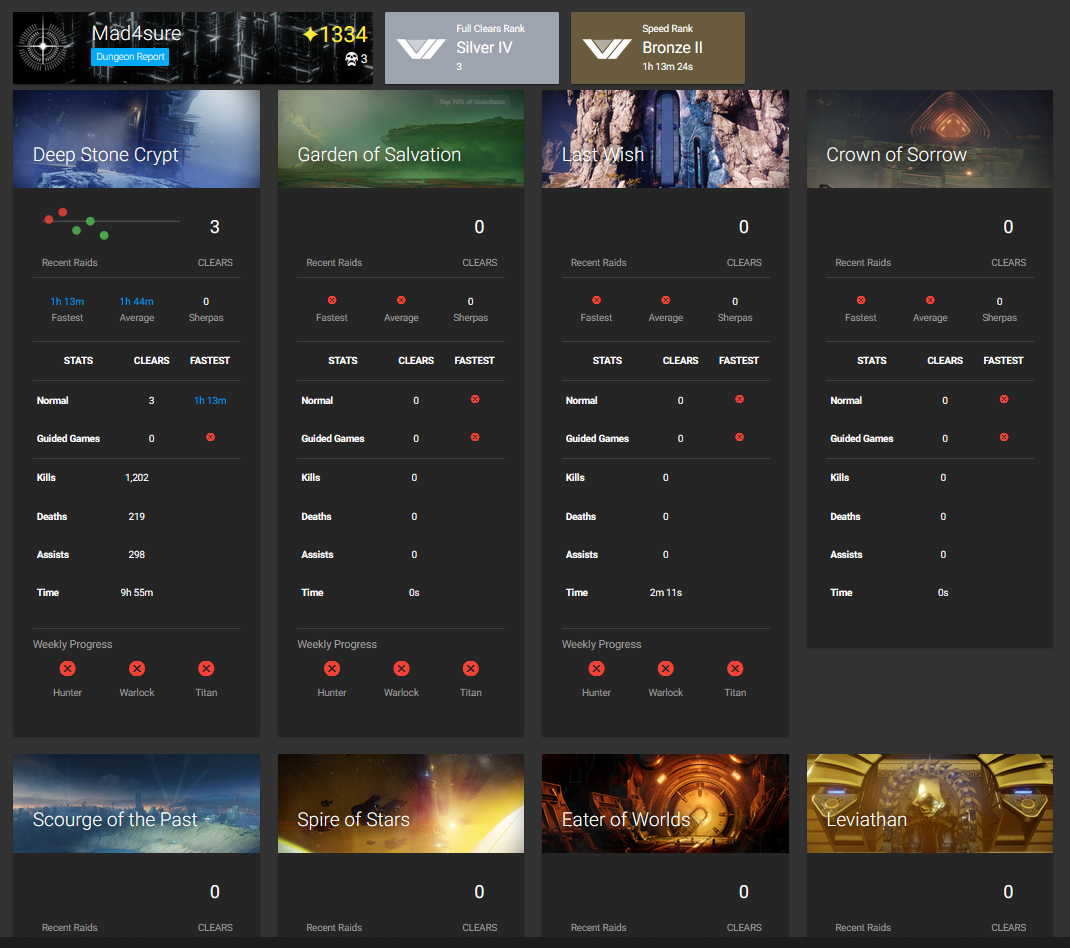Click the Mad4sure player name
Viewport: 1070px width, 948px height.
(x=136, y=33)
